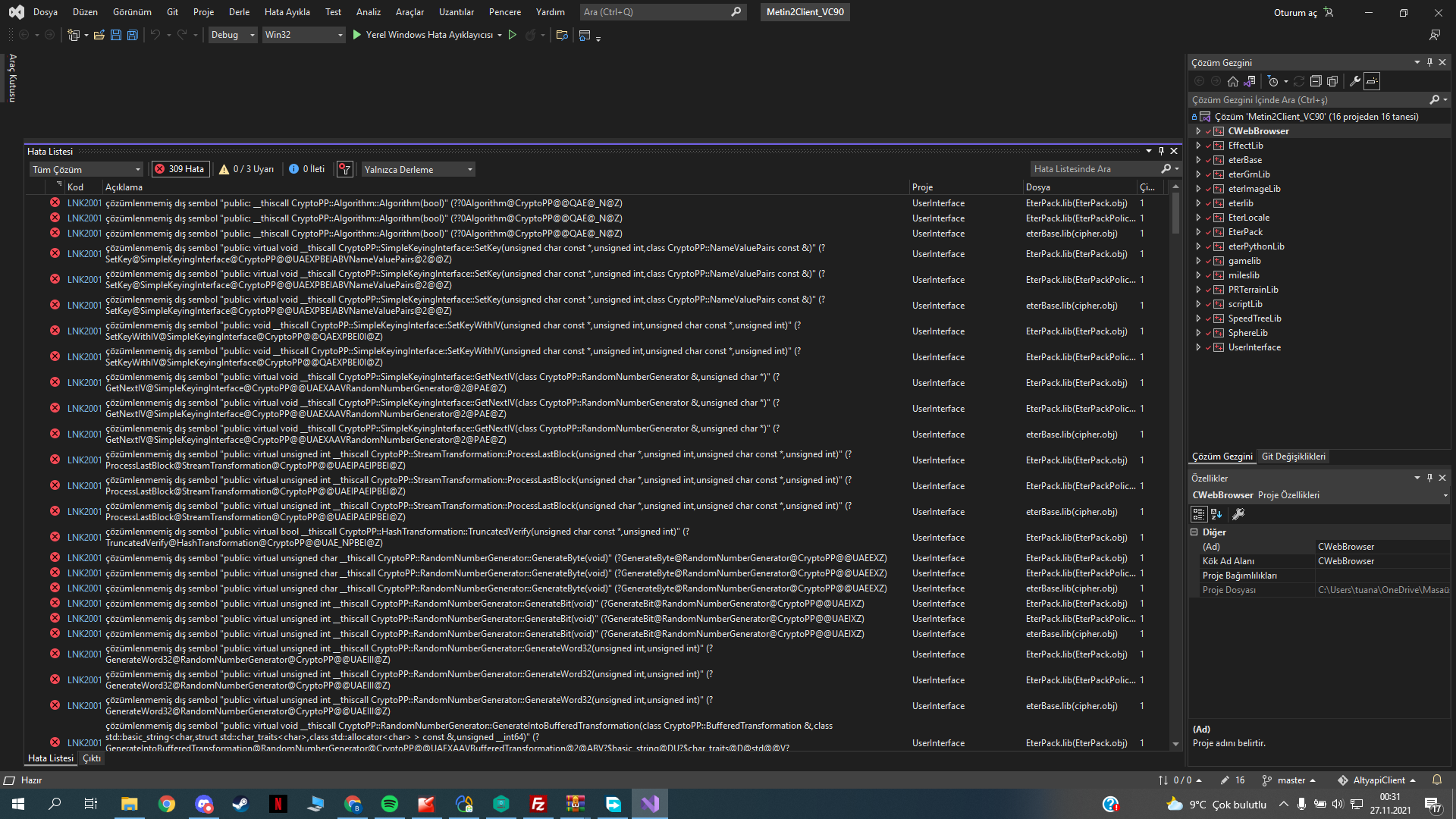Start without debugging via outlined green play
1456x819 pixels.
tap(513, 35)
